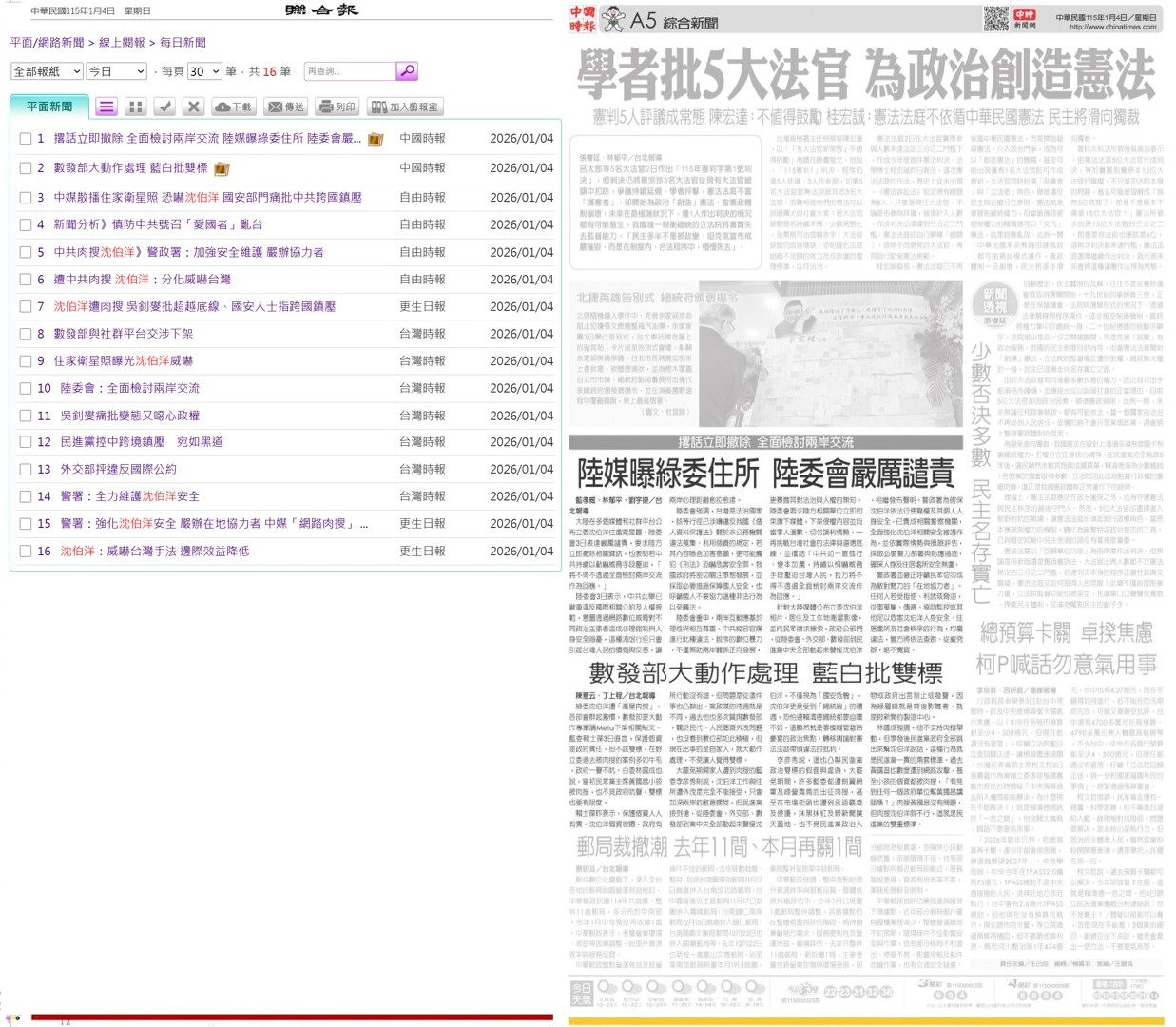Select the 平面新聞 tab
The image size is (1176, 1027).
coord(49,107)
